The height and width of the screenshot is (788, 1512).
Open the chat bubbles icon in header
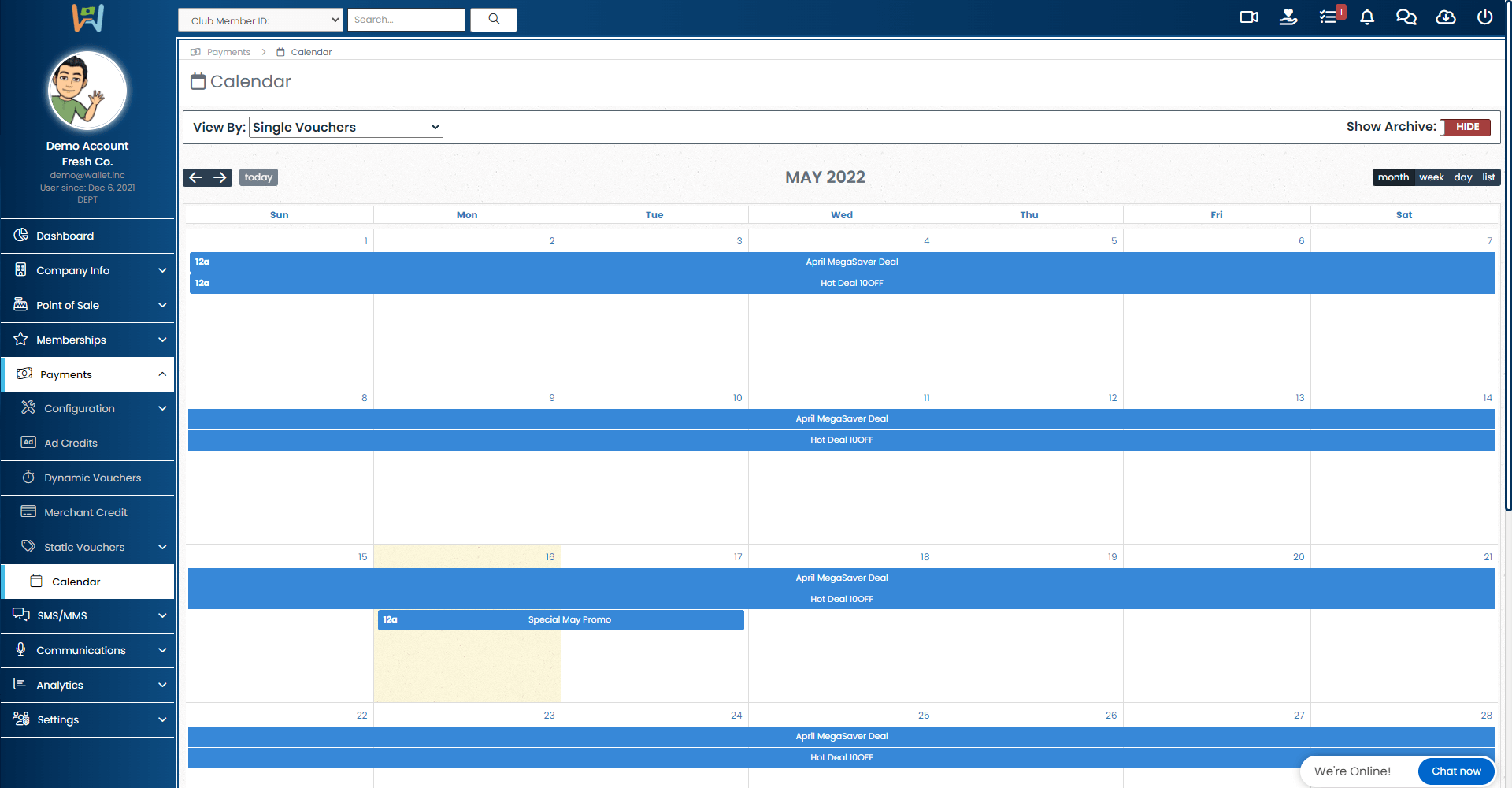[x=1406, y=17]
